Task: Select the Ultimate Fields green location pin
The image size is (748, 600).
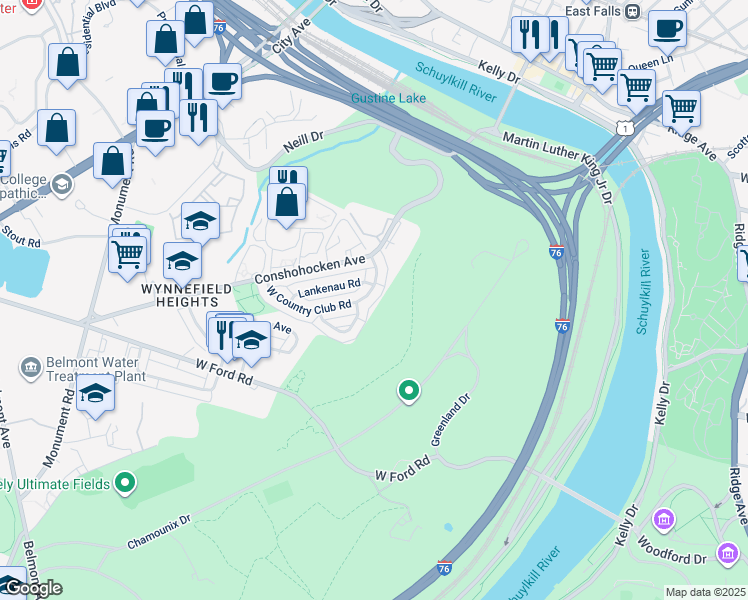Action: pyautogui.click(x=125, y=483)
